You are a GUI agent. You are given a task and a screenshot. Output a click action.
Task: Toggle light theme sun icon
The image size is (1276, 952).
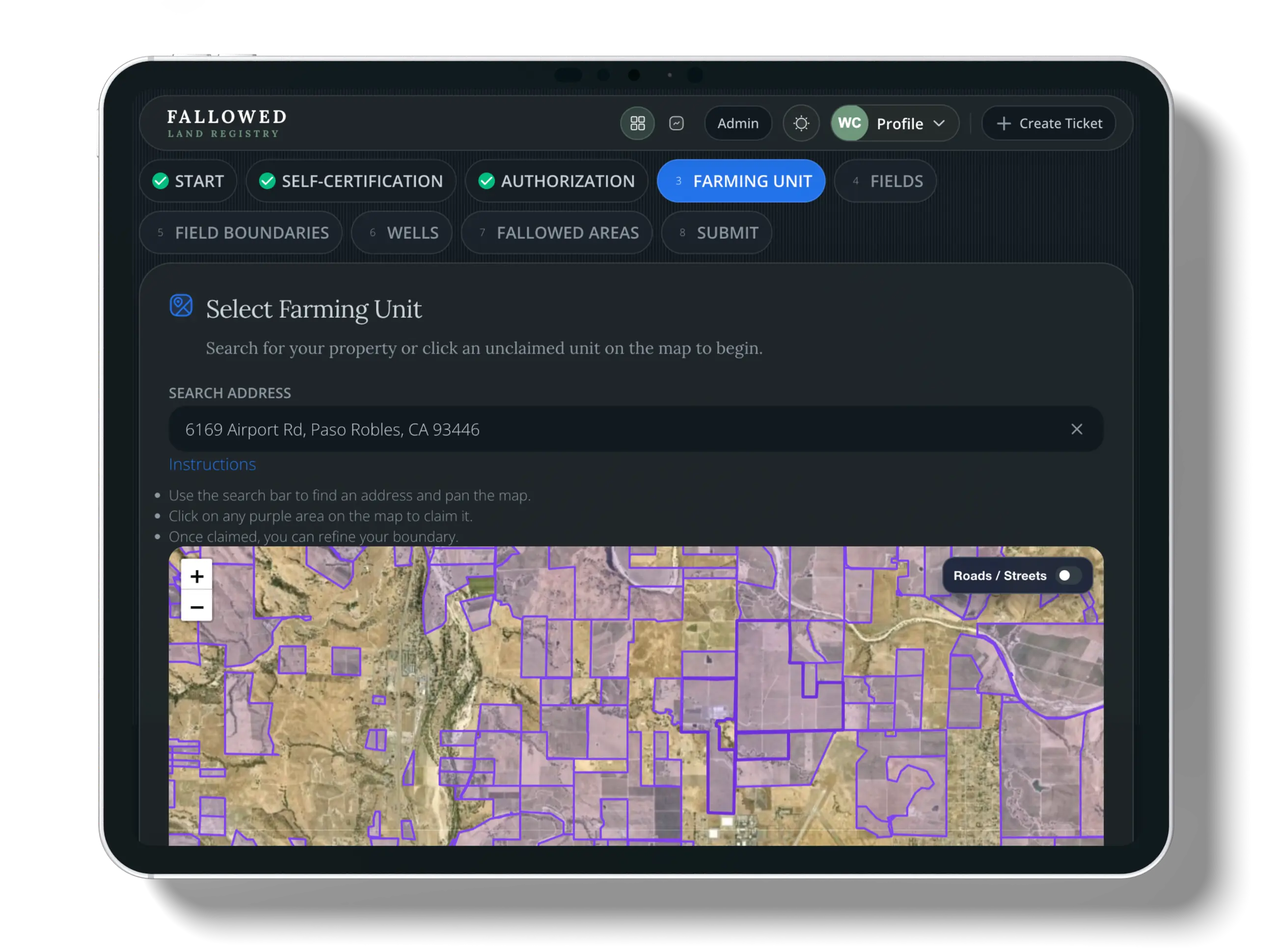[x=801, y=123]
